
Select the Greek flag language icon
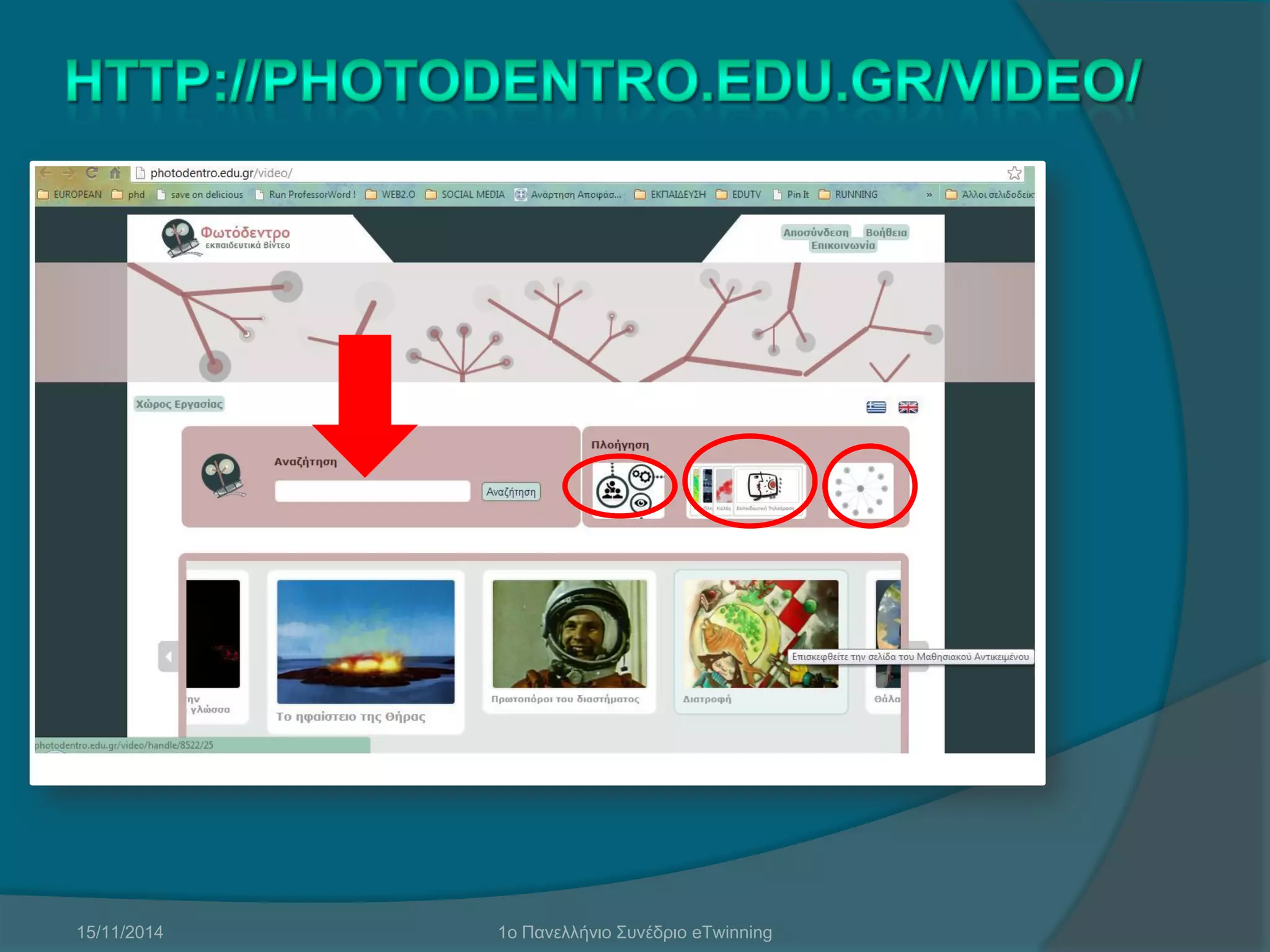point(876,407)
